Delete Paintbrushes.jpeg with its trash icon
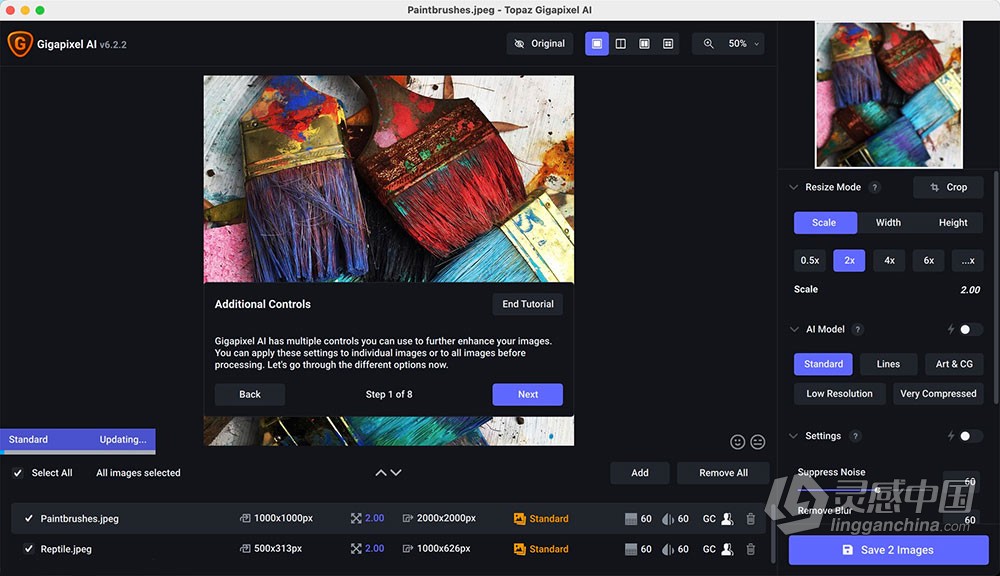The height and width of the screenshot is (576, 1000). 751,519
